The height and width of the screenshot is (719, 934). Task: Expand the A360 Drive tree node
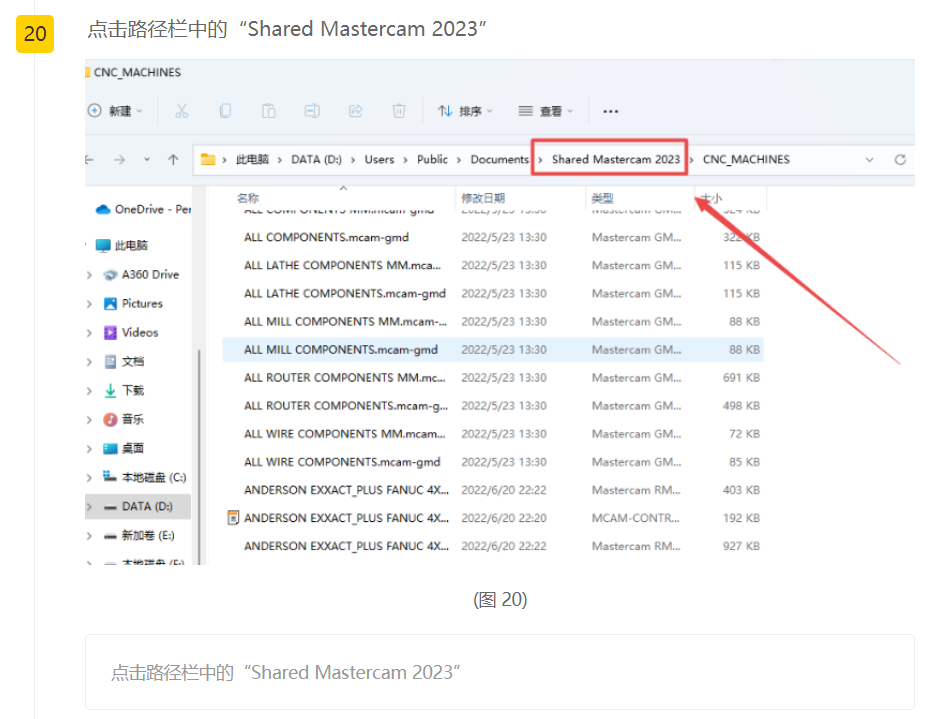89,275
